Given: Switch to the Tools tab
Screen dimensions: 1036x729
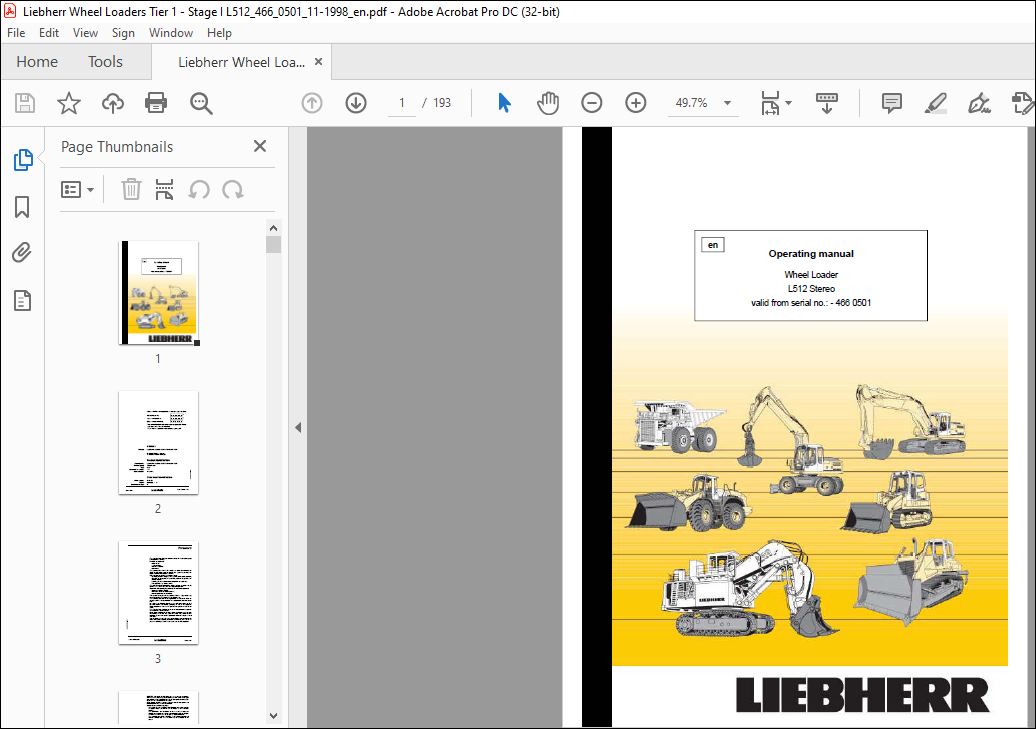Looking at the screenshot, I should click(x=105, y=61).
